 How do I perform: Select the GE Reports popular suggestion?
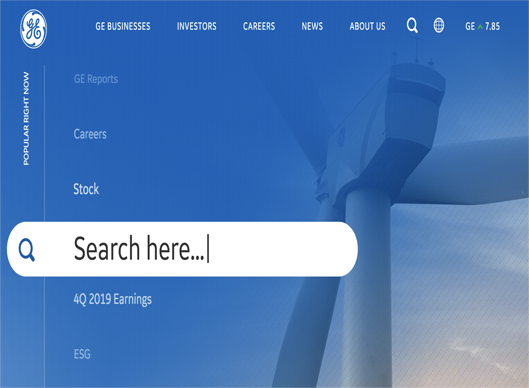point(96,79)
